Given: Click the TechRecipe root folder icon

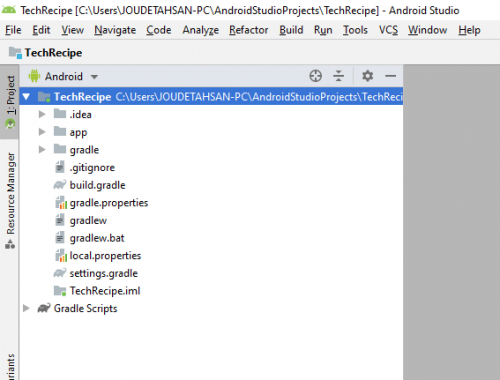Looking at the screenshot, I should pyautogui.click(x=44, y=97).
